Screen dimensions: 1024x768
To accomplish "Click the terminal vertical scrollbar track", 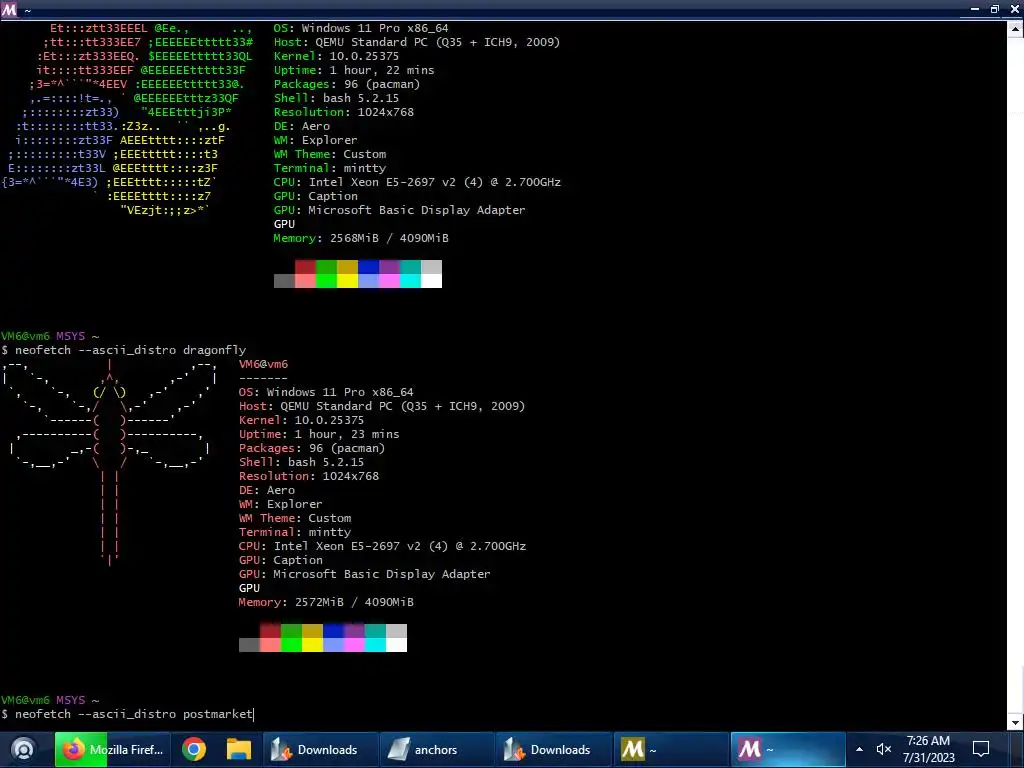I will tap(1016, 376).
